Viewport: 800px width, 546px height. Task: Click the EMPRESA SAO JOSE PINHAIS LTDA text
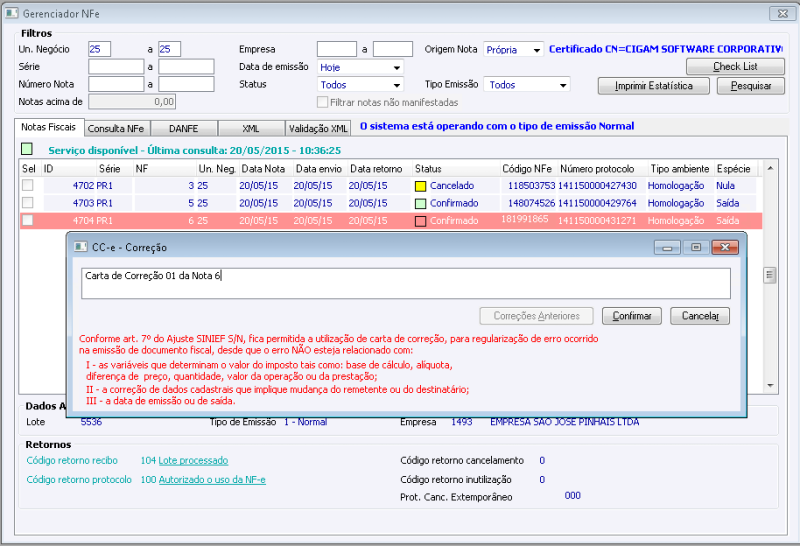(564, 422)
